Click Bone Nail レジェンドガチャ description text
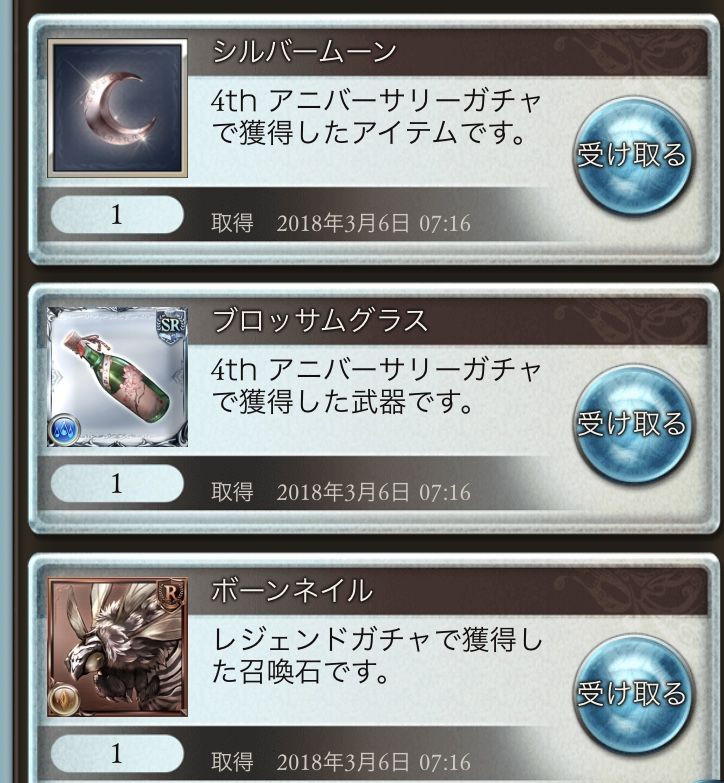 [x=377, y=655]
